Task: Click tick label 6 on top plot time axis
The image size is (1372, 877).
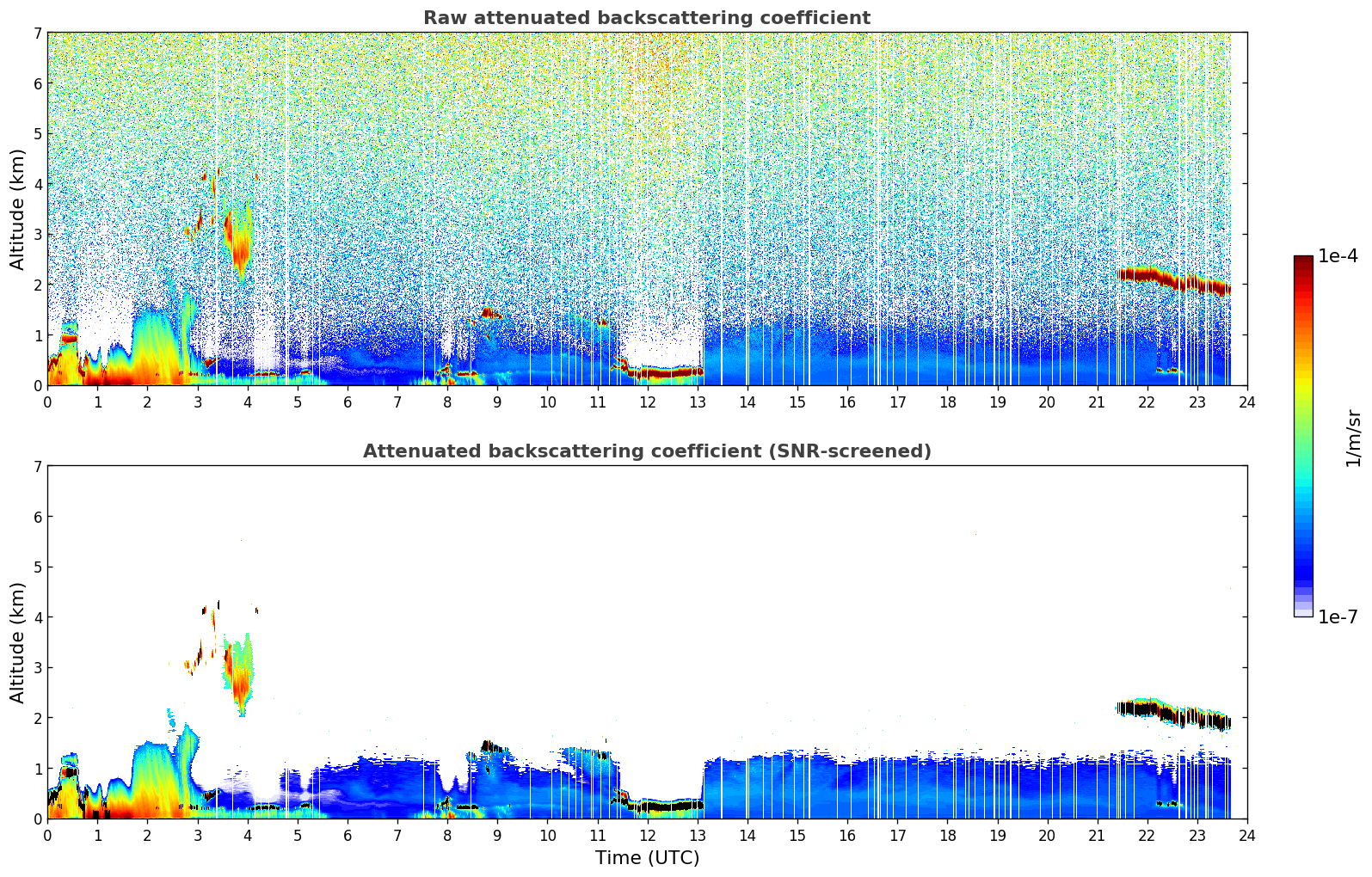Action: tap(348, 402)
